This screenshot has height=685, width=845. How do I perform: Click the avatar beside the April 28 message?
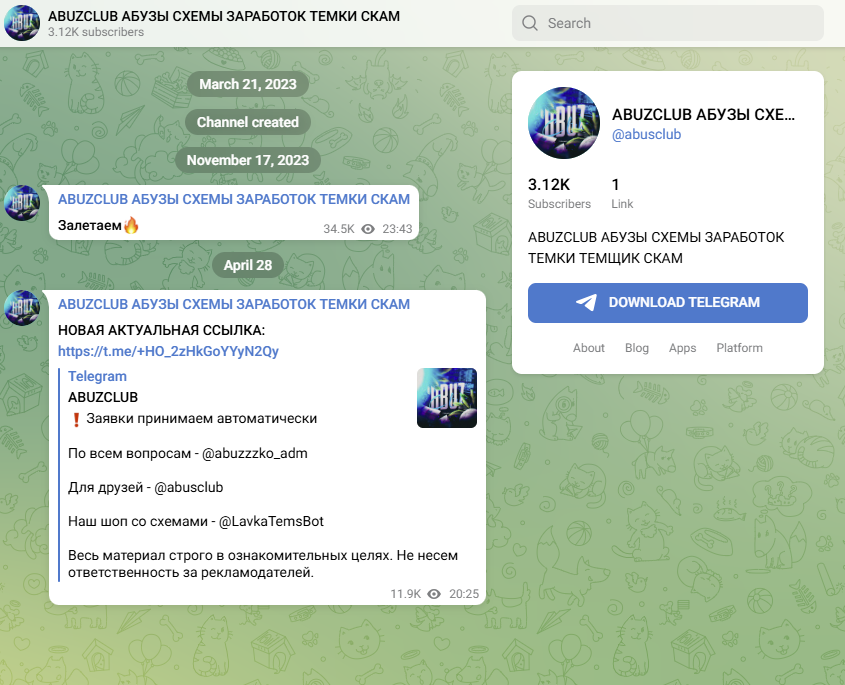pos(22,308)
